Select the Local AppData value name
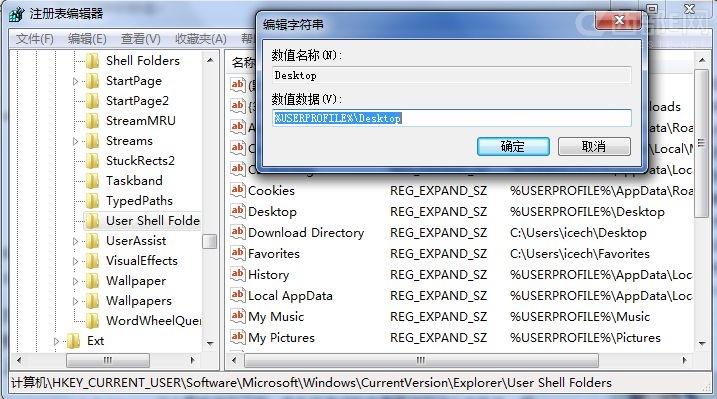This screenshot has width=717, height=399. 290,295
